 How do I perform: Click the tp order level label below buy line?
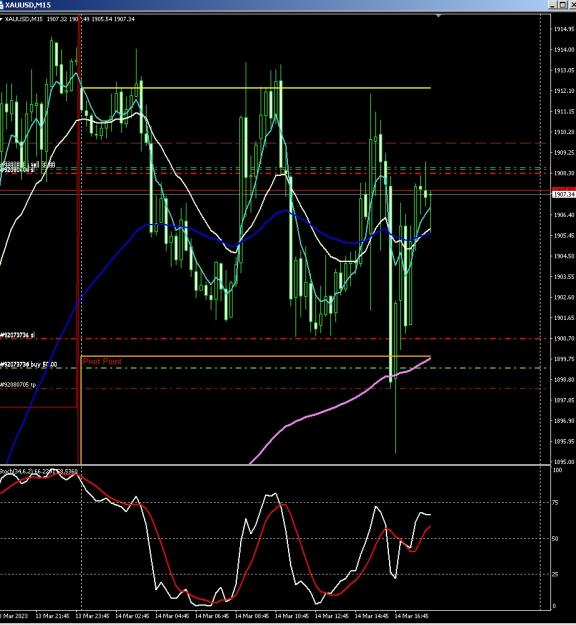coord(18,385)
